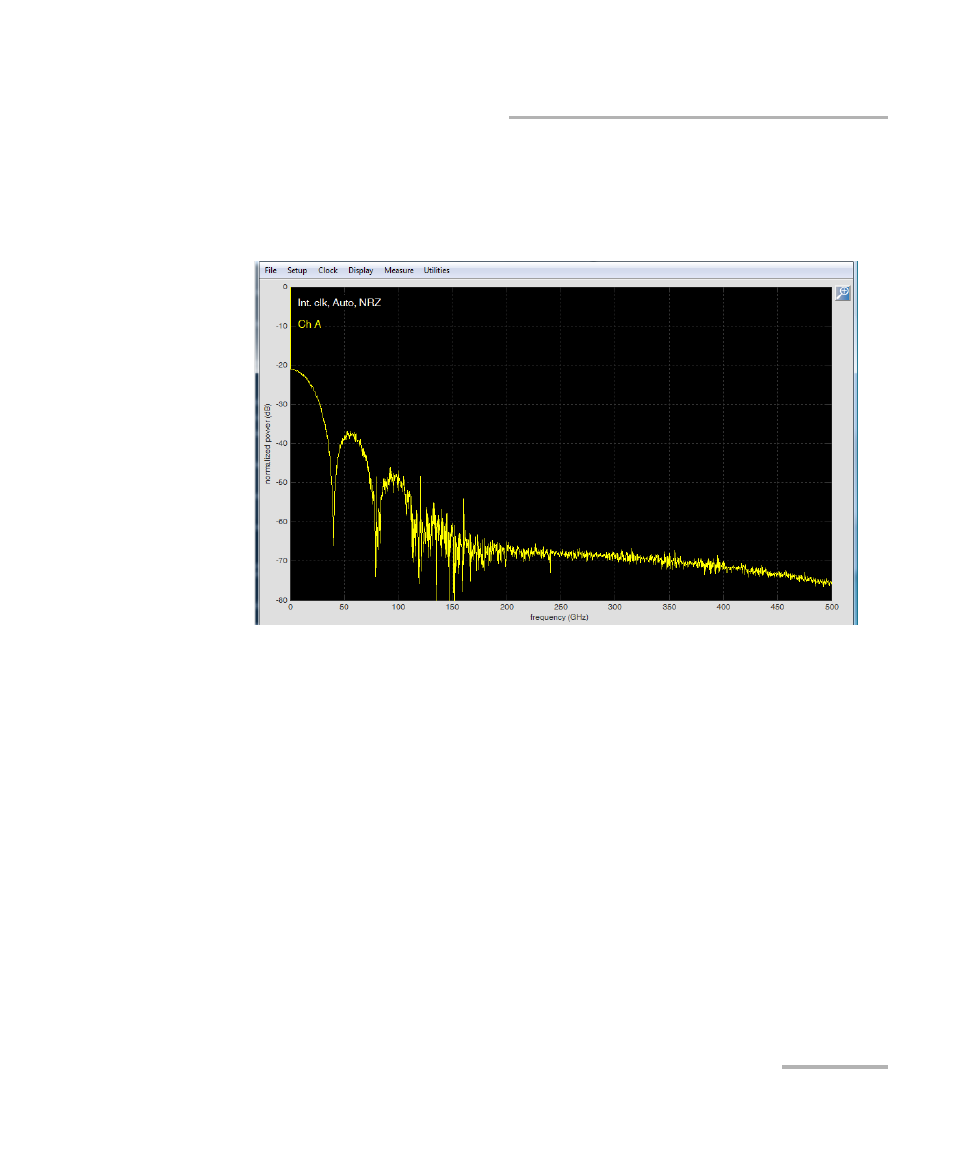Screen dimensions: 954x1158
Task: Click the 250 tick on the frequency axis
Action: click(x=560, y=607)
